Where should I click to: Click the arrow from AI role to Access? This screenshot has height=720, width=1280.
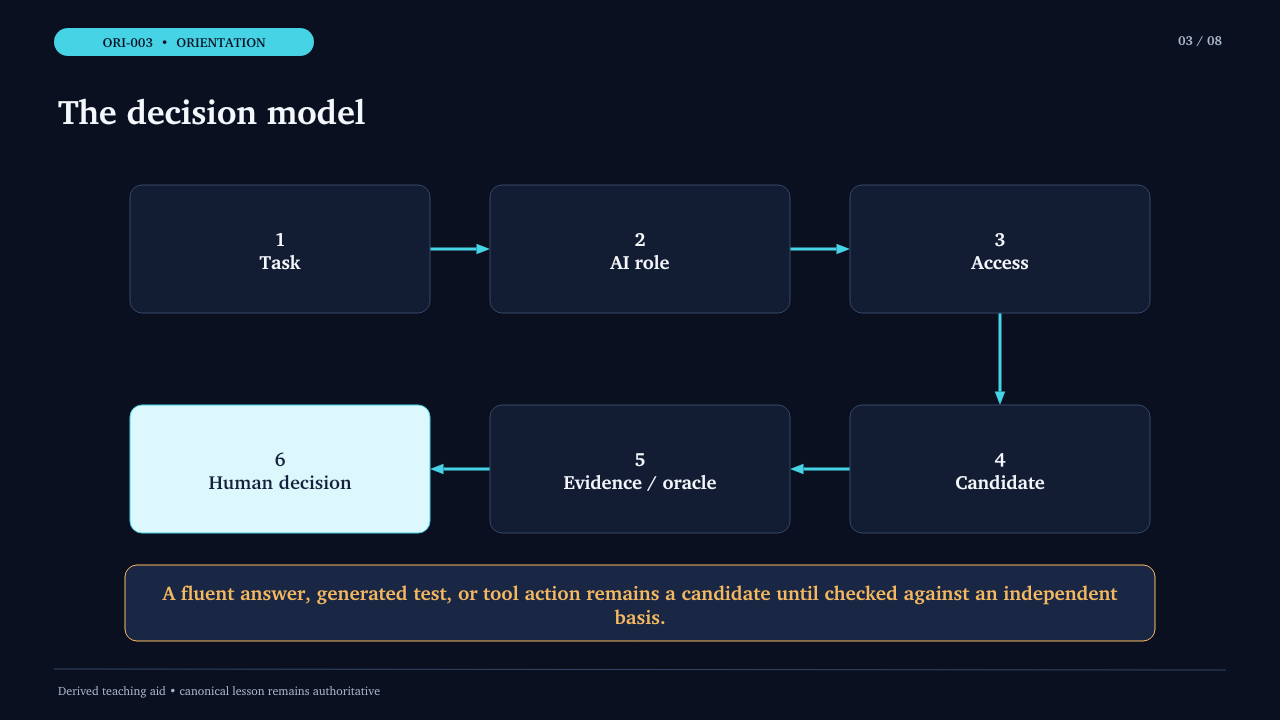820,249
